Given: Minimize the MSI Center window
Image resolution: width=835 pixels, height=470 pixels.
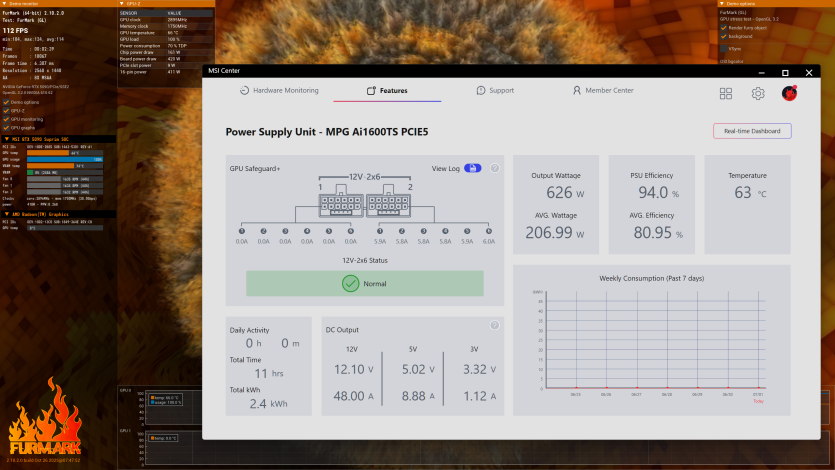Looking at the screenshot, I should tap(762, 72).
